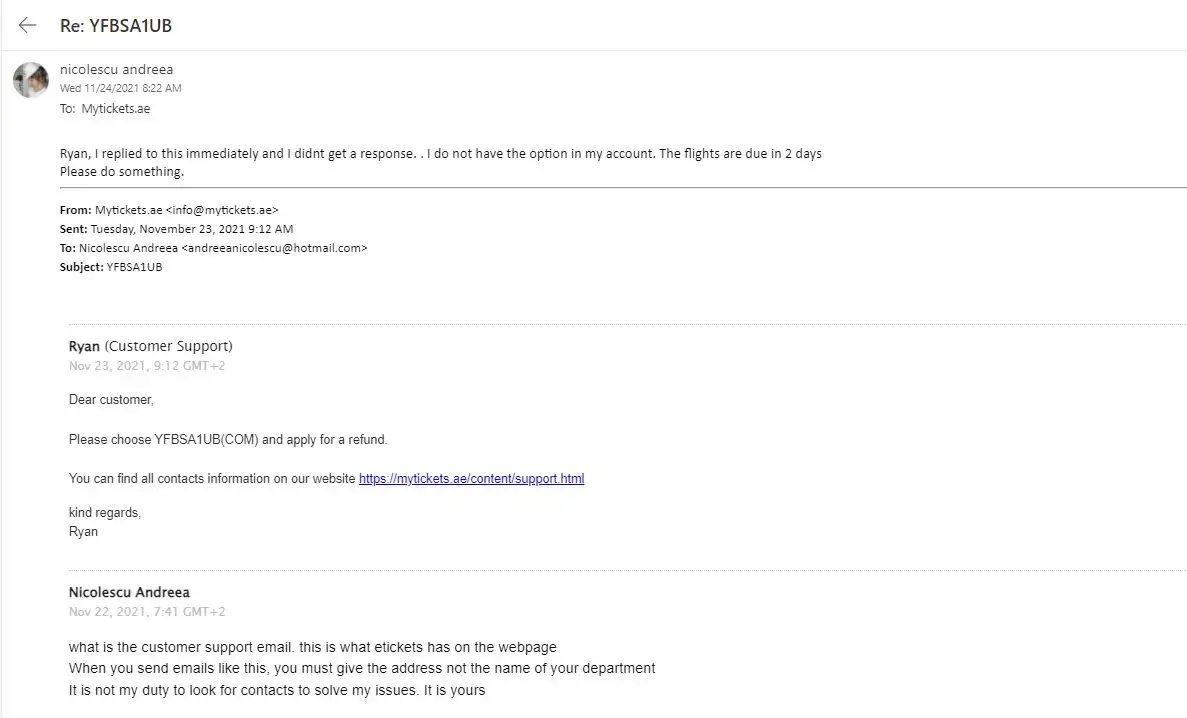Click the back arrow to leave message
The width and height of the screenshot is (1187, 718).
click(x=28, y=26)
